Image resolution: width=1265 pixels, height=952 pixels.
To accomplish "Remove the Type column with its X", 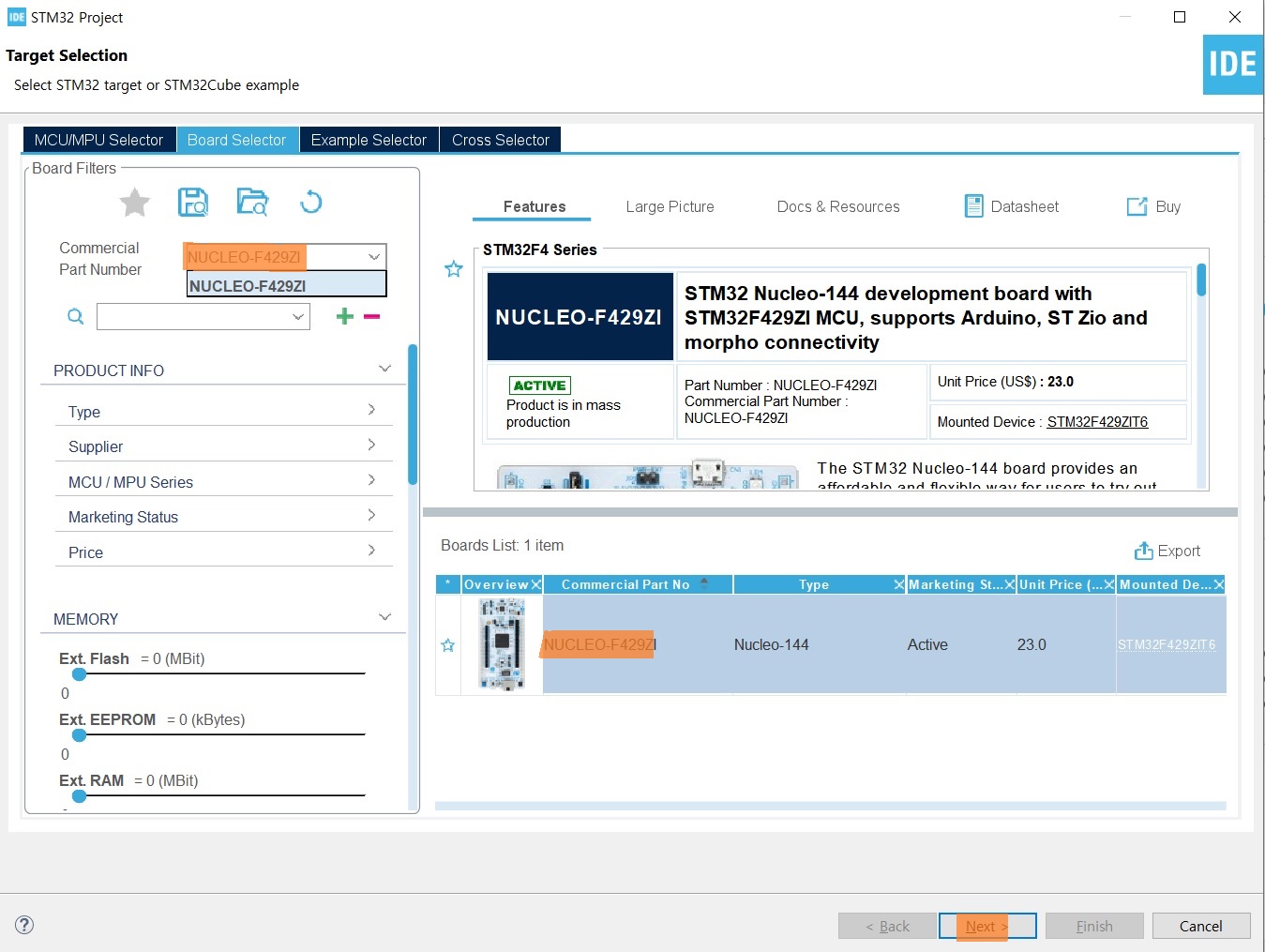I will click(x=899, y=584).
